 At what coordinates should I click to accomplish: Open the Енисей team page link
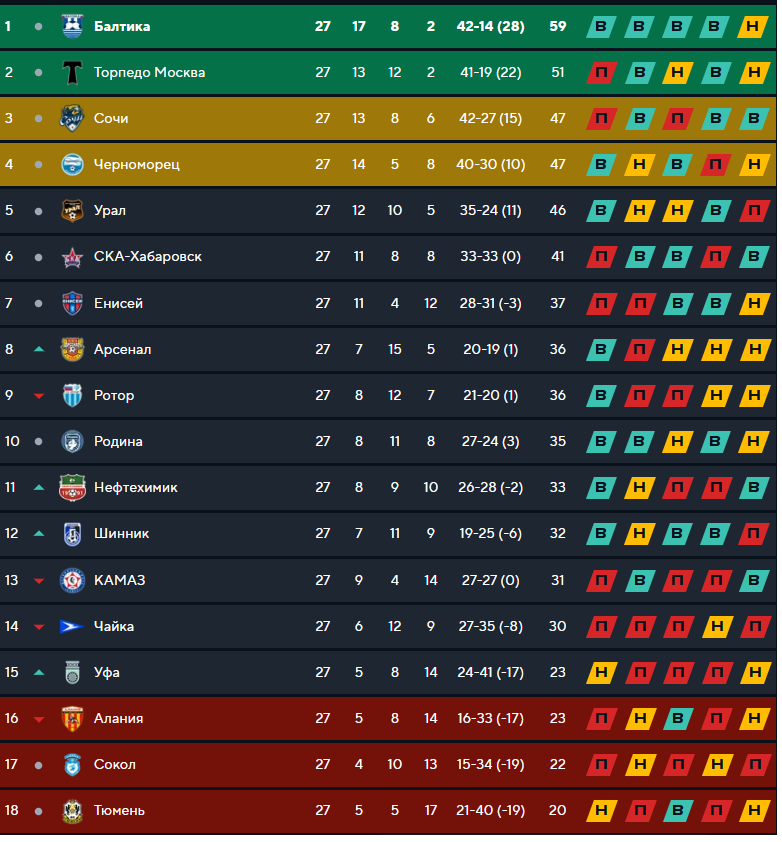[118, 303]
